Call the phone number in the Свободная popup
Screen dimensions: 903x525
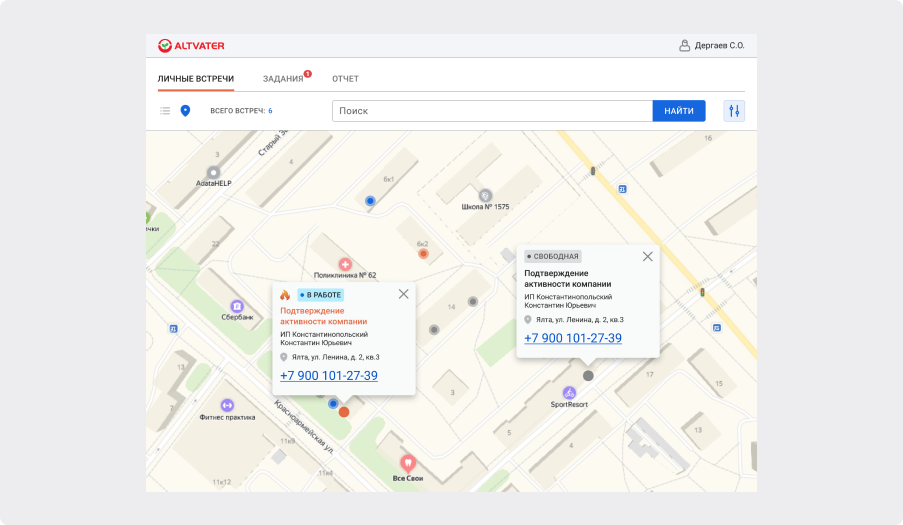coord(573,338)
